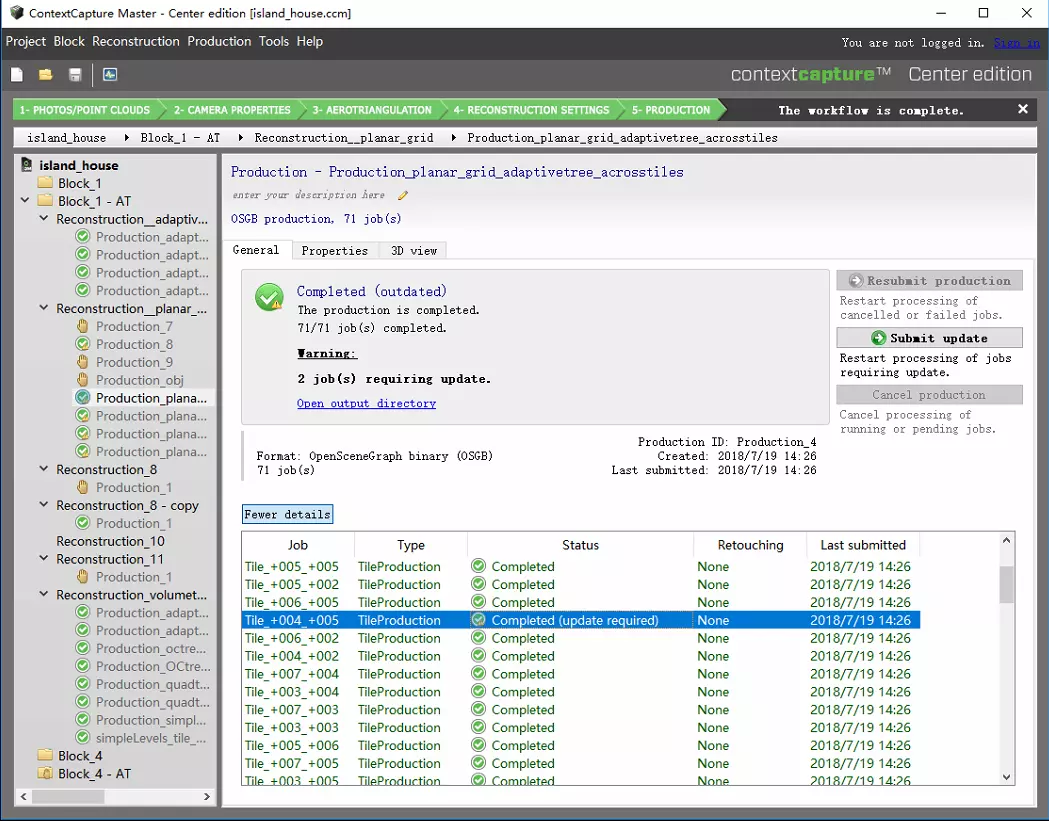Go to workflow step 1- Photos/Point Clouds
Screen dimensions: 1049x821
tap(85, 110)
